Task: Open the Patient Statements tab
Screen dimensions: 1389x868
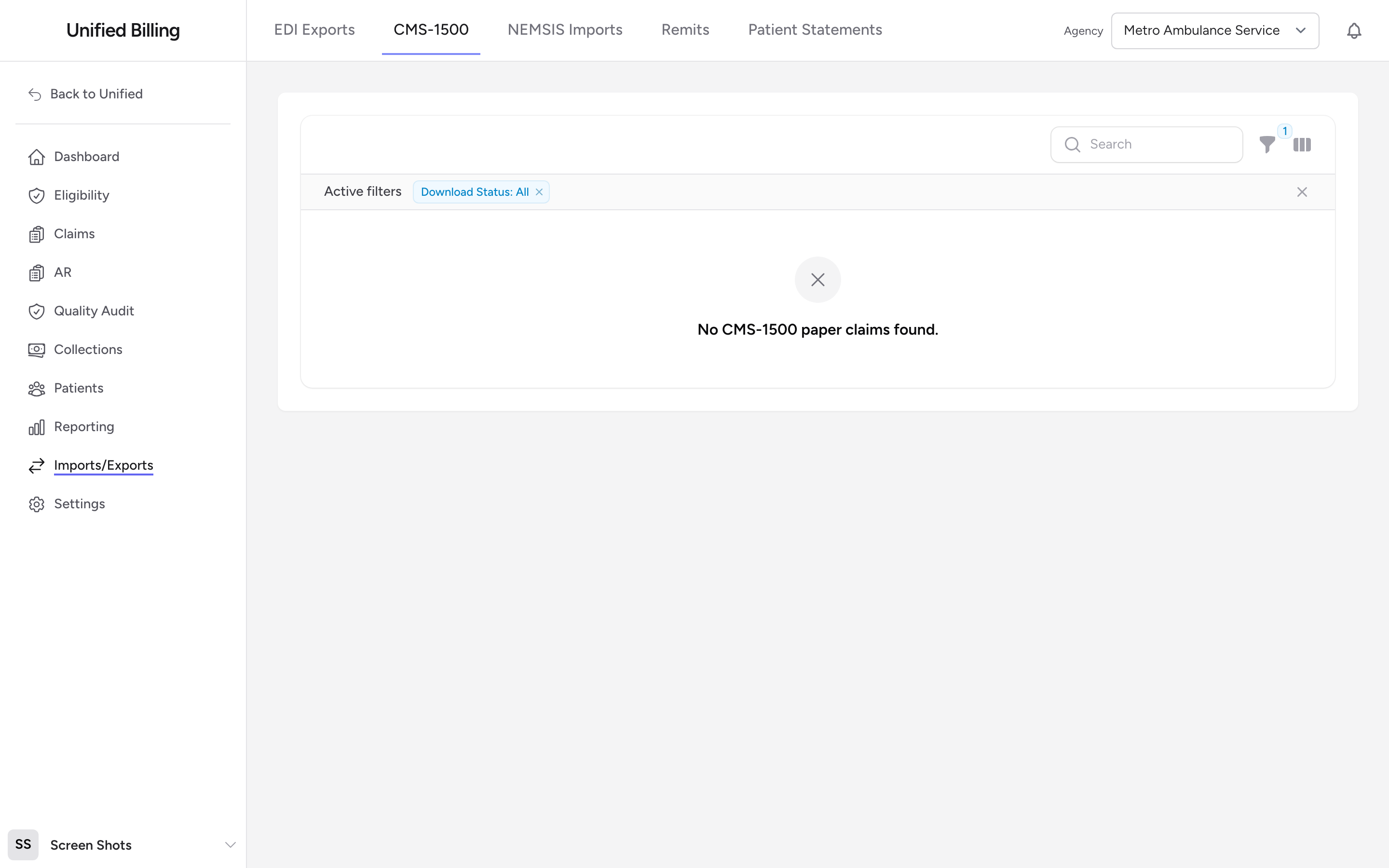Action: [x=815, y=30]
